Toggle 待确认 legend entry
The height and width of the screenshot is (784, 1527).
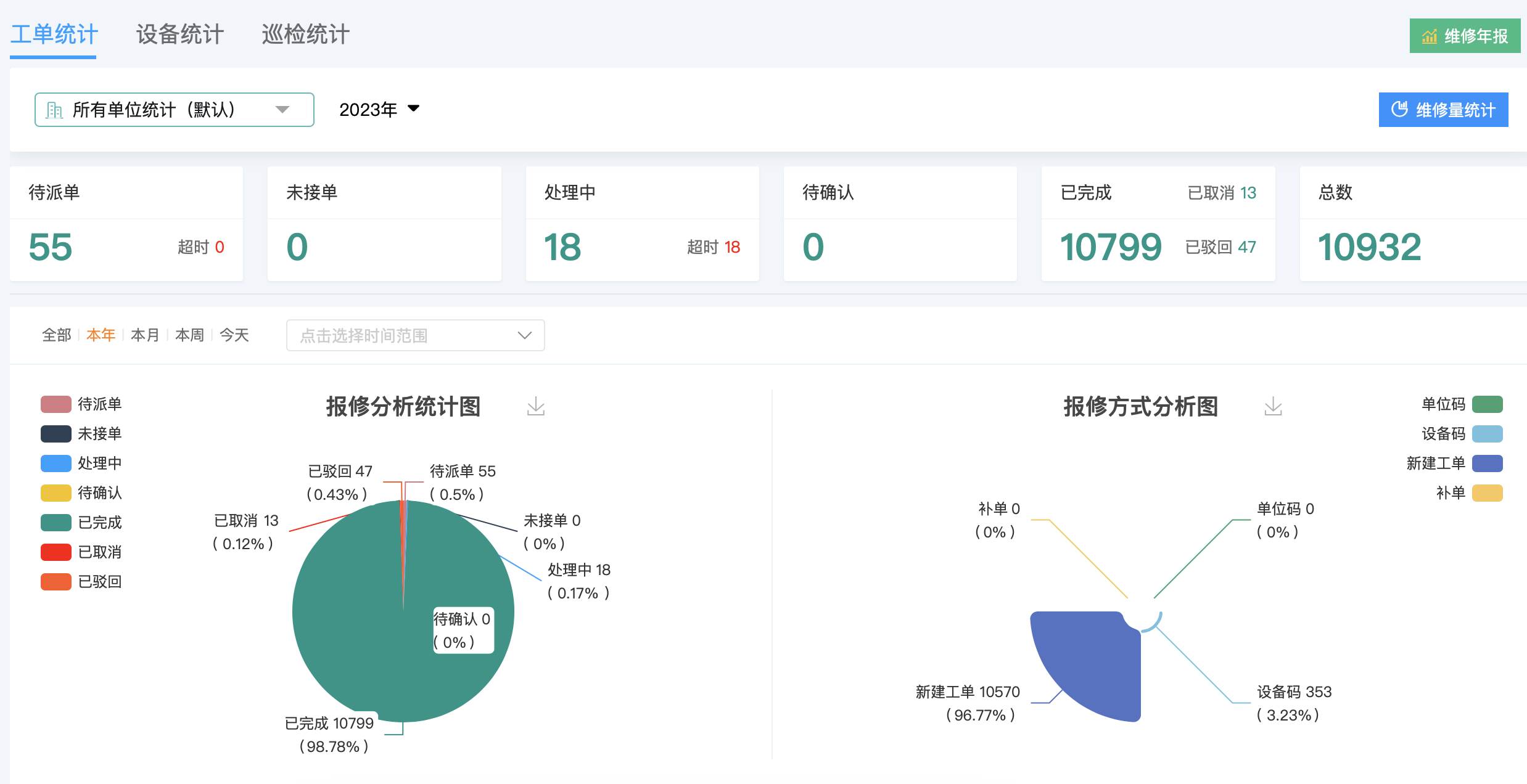coord(81,493)
